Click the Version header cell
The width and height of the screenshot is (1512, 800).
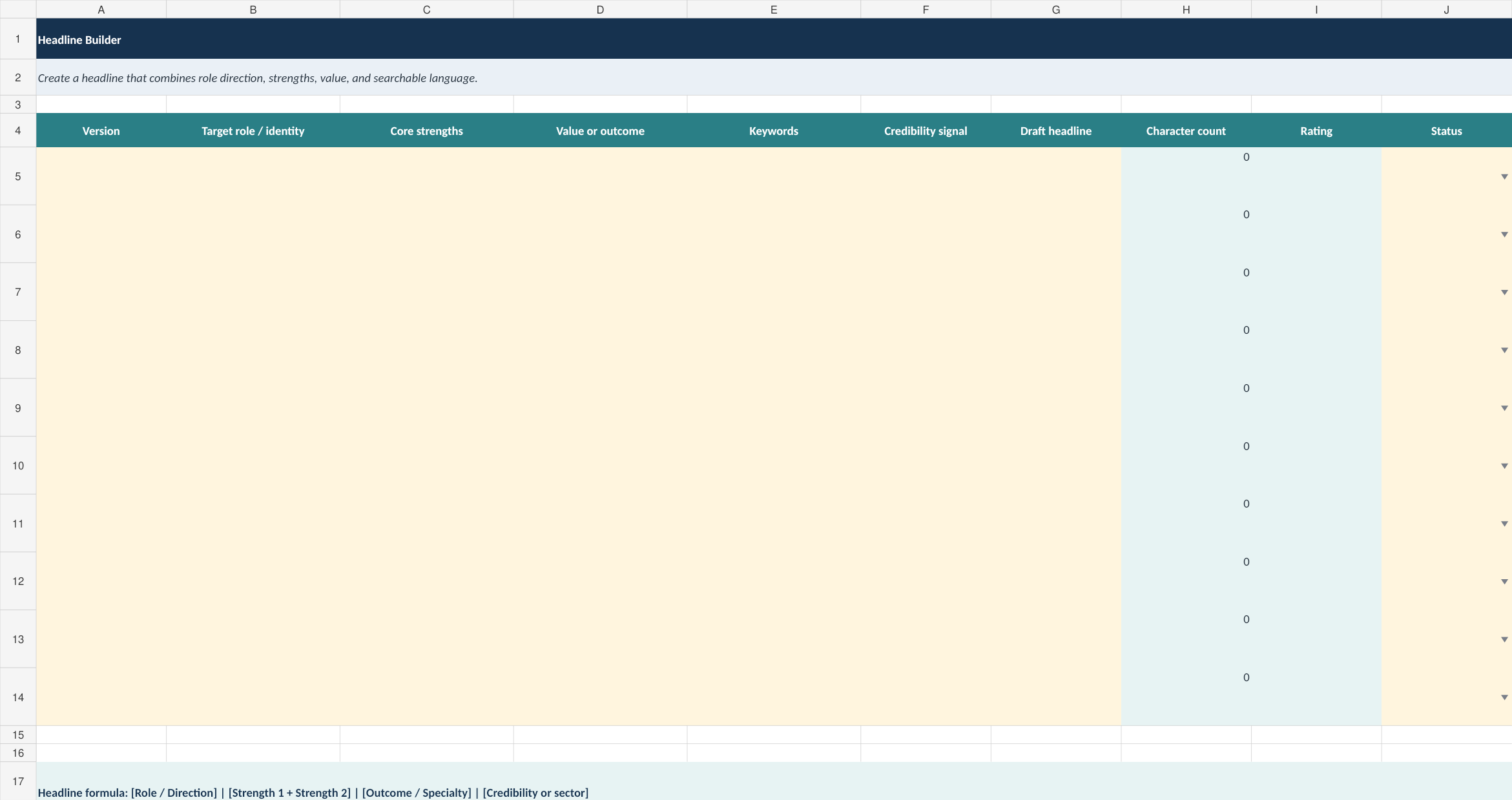[x=101, y=130]
